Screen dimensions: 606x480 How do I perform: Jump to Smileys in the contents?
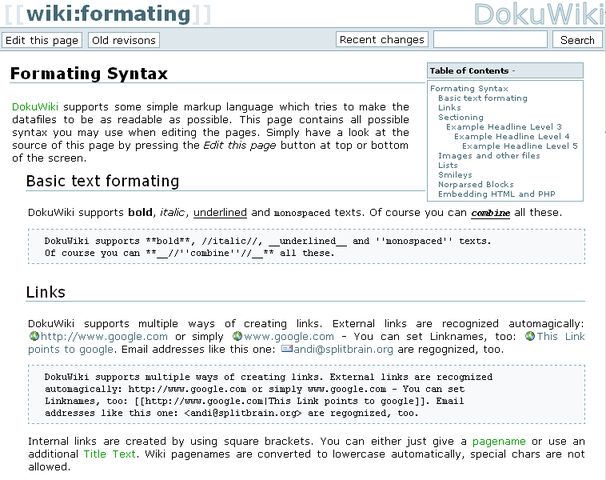click(455, 175)
